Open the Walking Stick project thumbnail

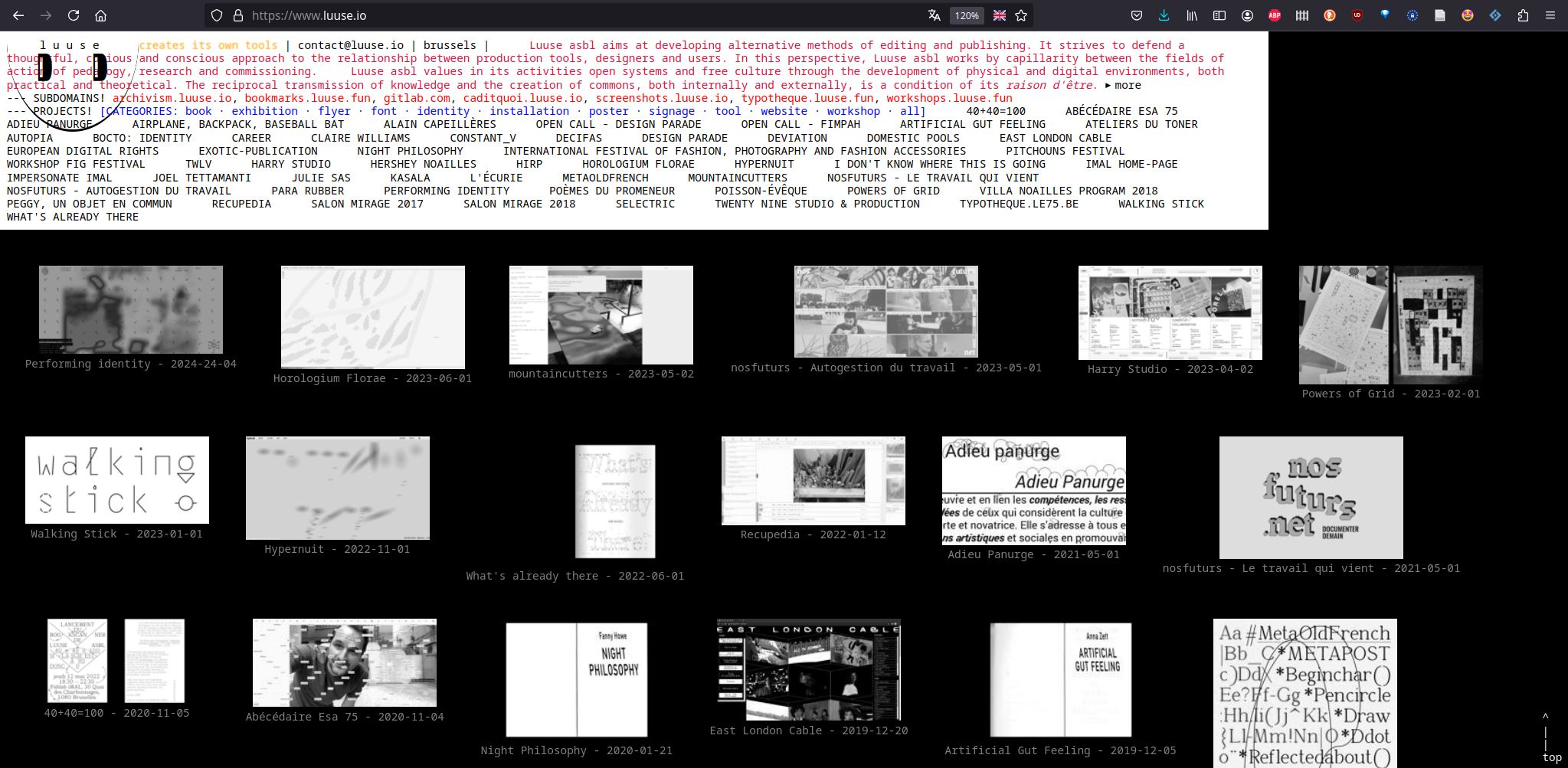[x=117, y=480]
